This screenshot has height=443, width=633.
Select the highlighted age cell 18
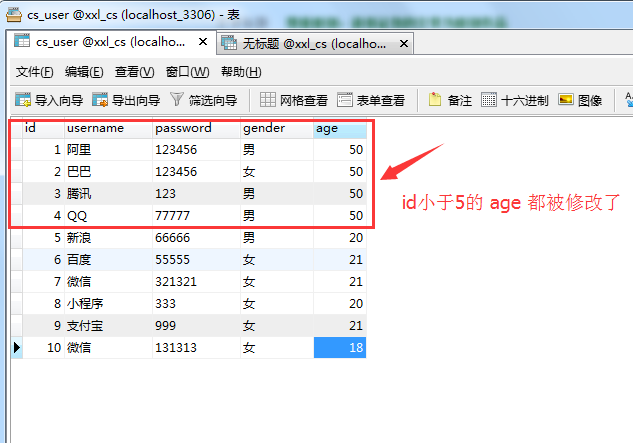point(340,347)
